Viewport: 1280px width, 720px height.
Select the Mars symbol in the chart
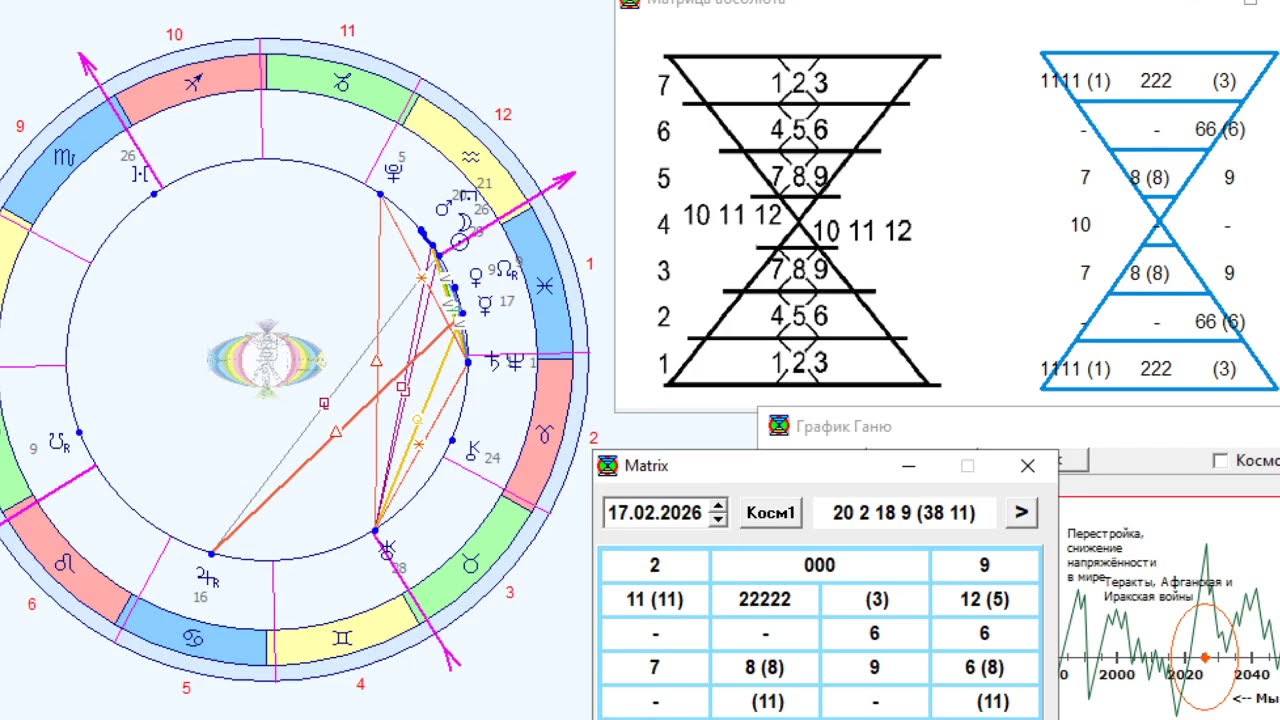tap(444, 208)
